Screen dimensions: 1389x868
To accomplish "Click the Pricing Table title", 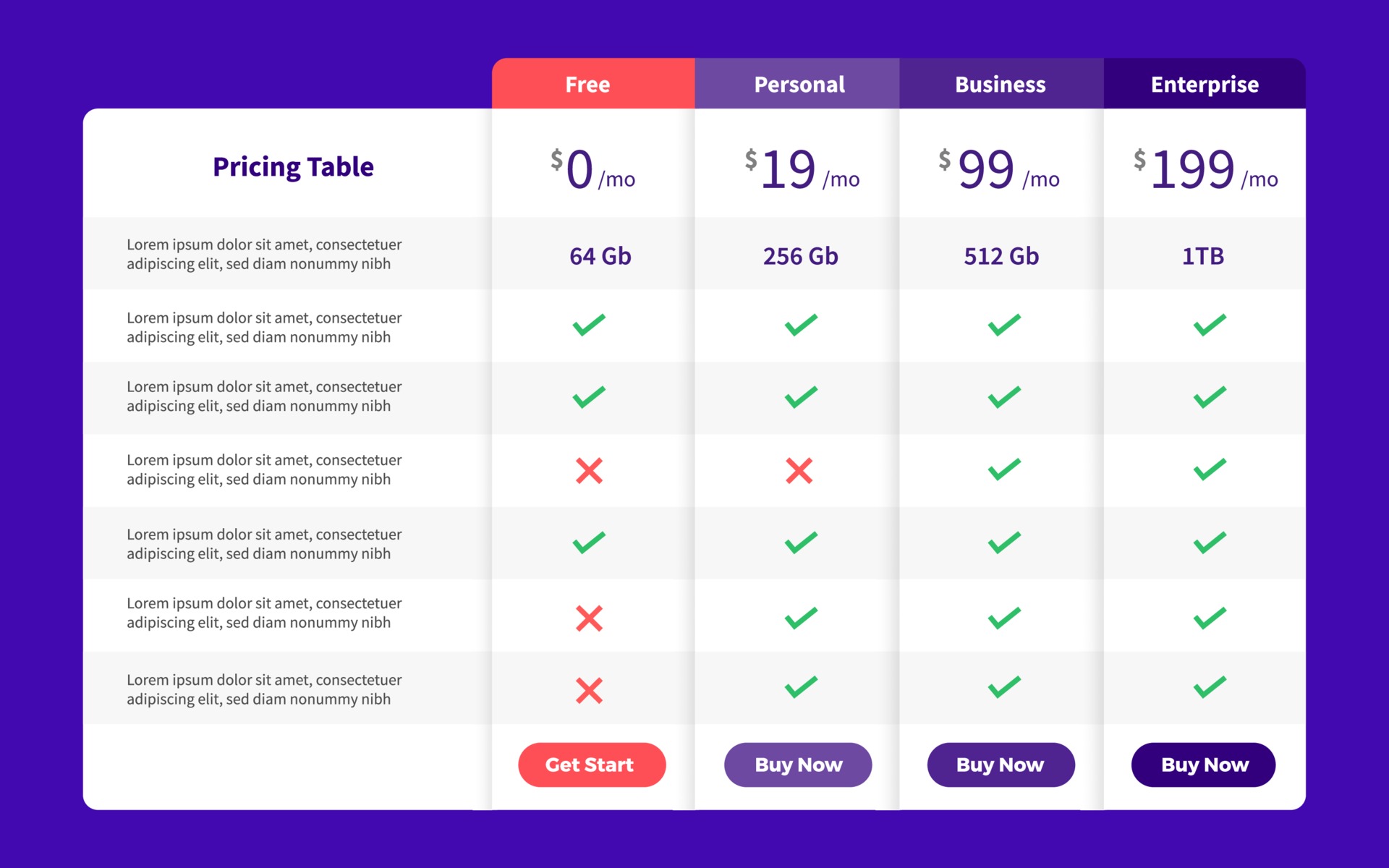I will 293,167.
